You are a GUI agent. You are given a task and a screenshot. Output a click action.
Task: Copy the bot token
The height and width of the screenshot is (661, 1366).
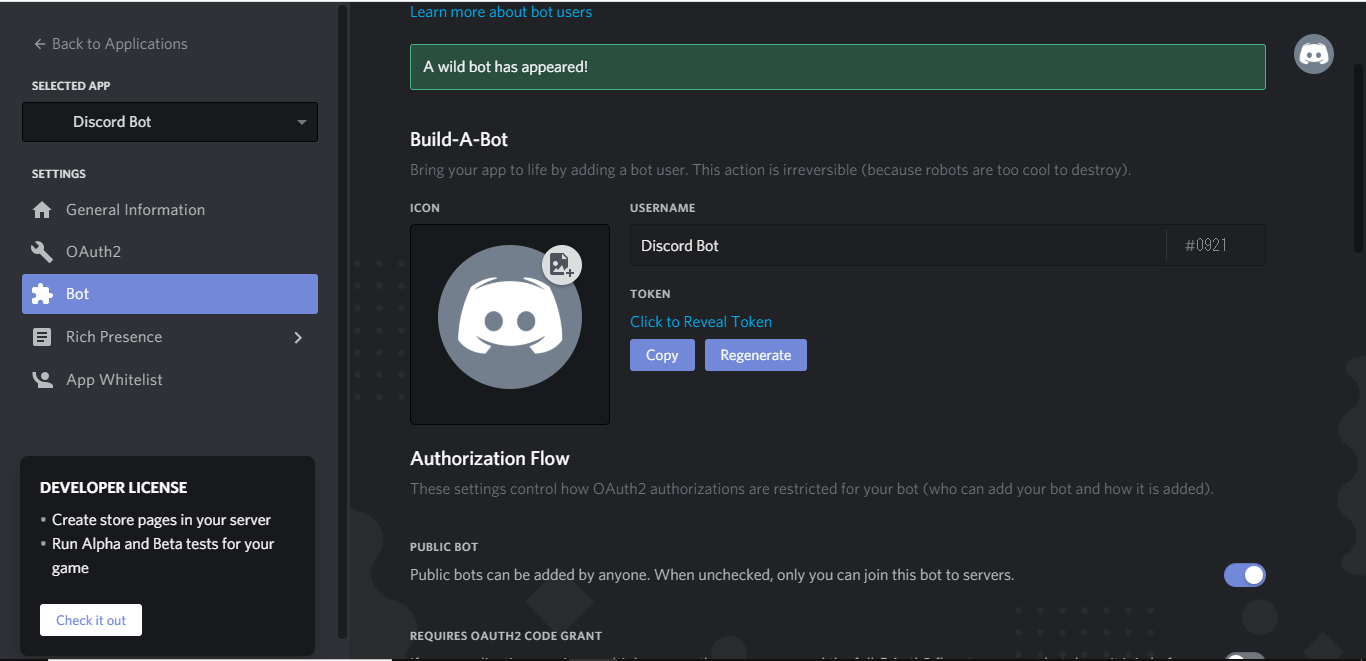pyautogui.click(x=662, y=355)
